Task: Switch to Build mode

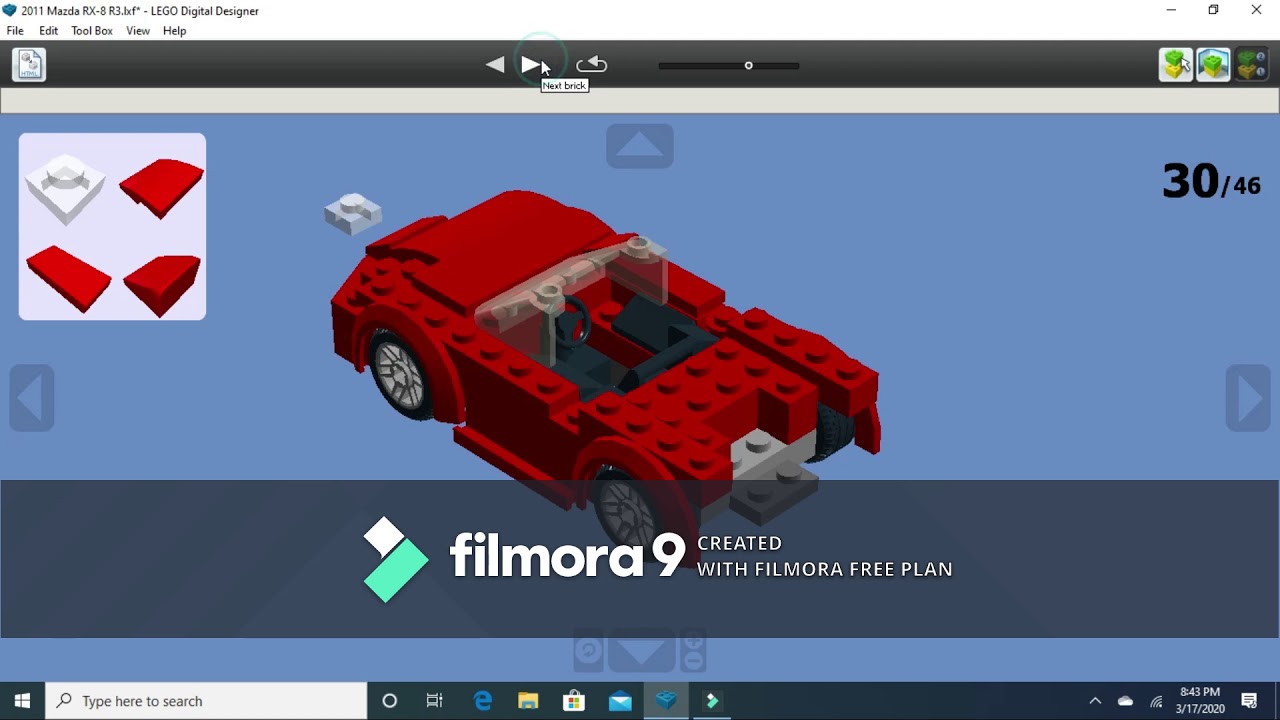Action: (1176, 65)
